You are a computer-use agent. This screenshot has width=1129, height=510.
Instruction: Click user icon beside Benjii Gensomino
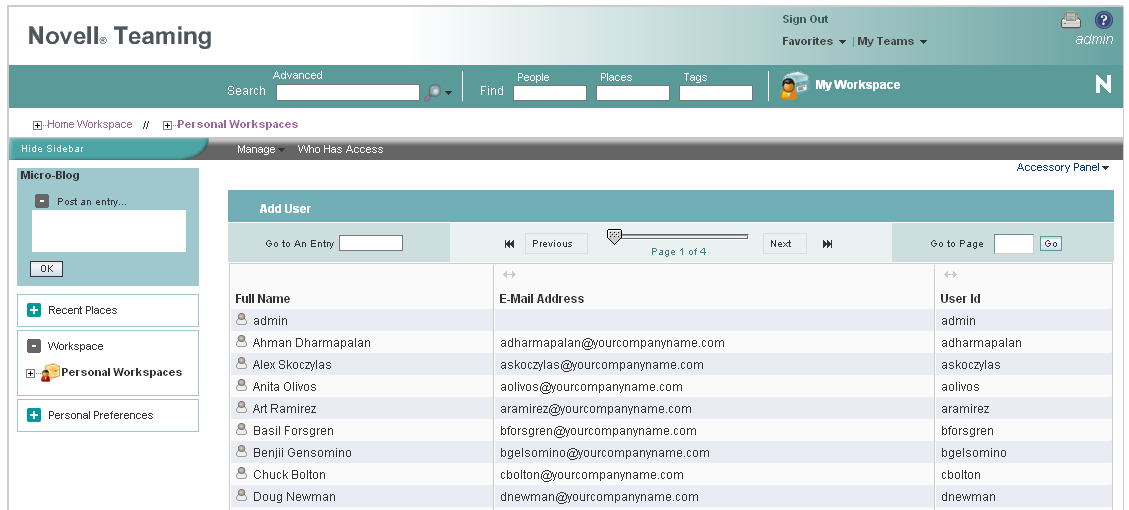242,451
